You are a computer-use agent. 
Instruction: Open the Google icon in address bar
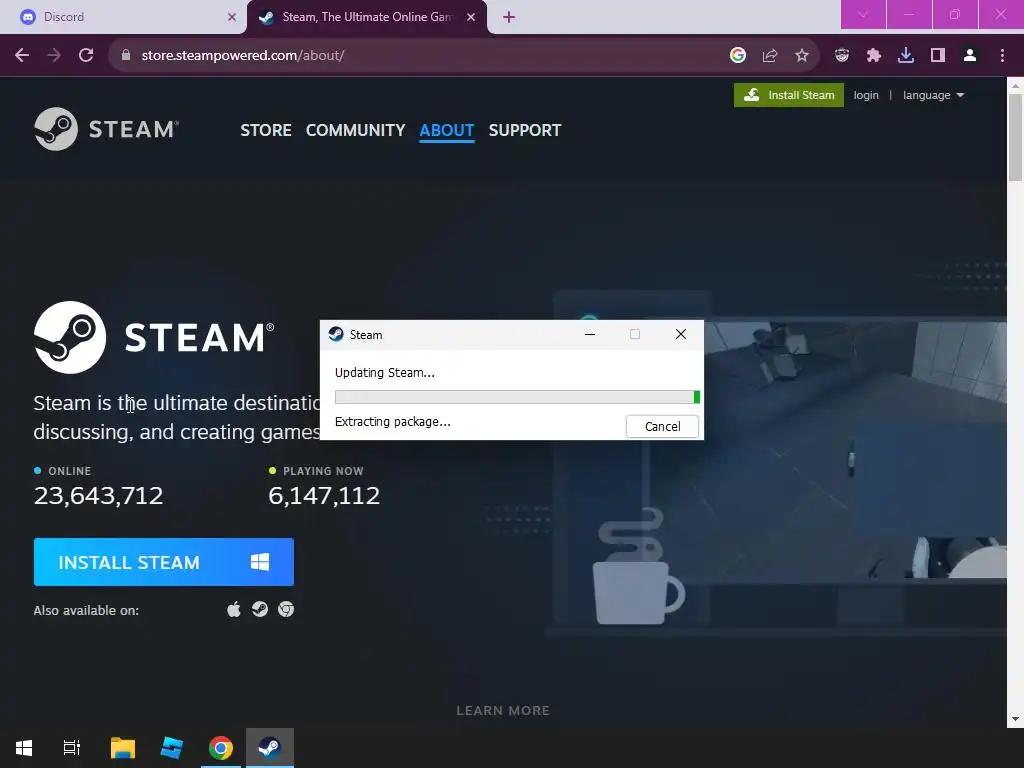click(x=738, y=56)
